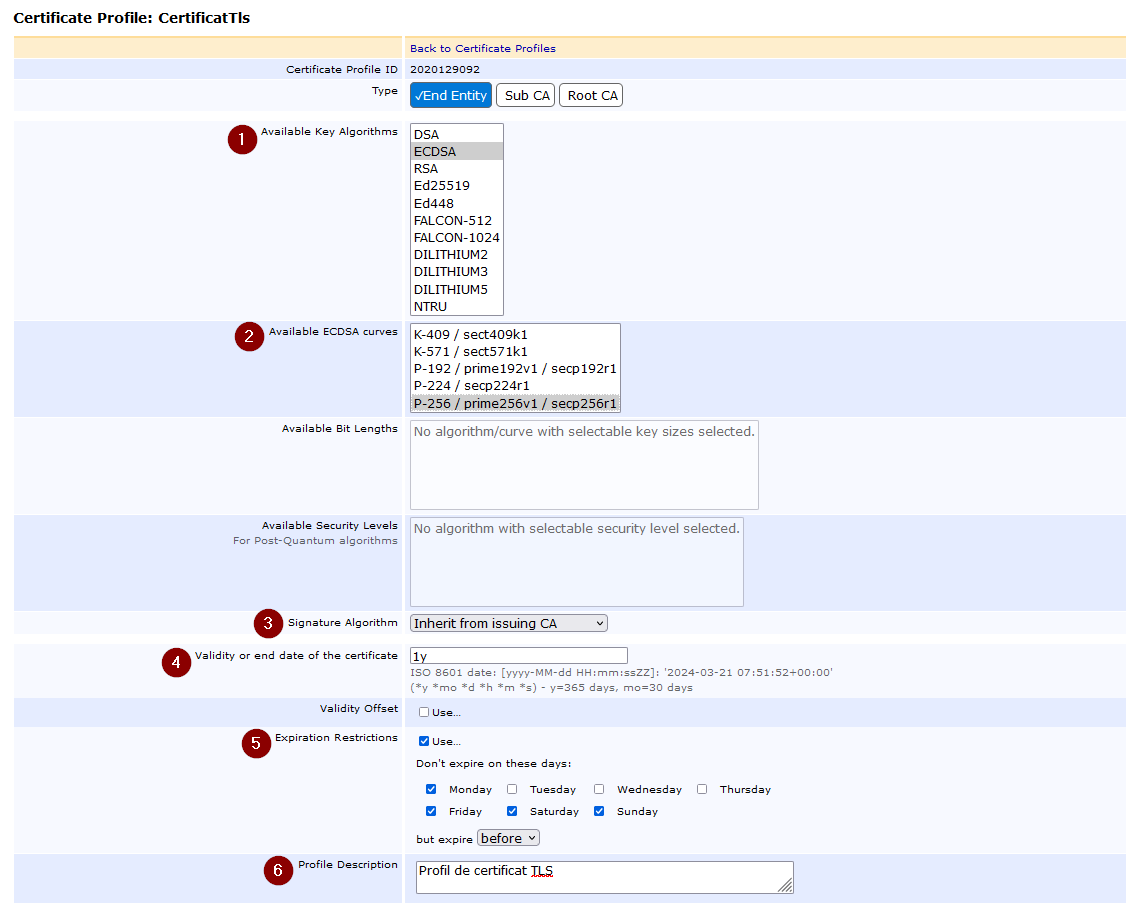Select RSA in Available Key Algorithms
The width and height of the screenshot is (1138, 910).
click(426, 169)
